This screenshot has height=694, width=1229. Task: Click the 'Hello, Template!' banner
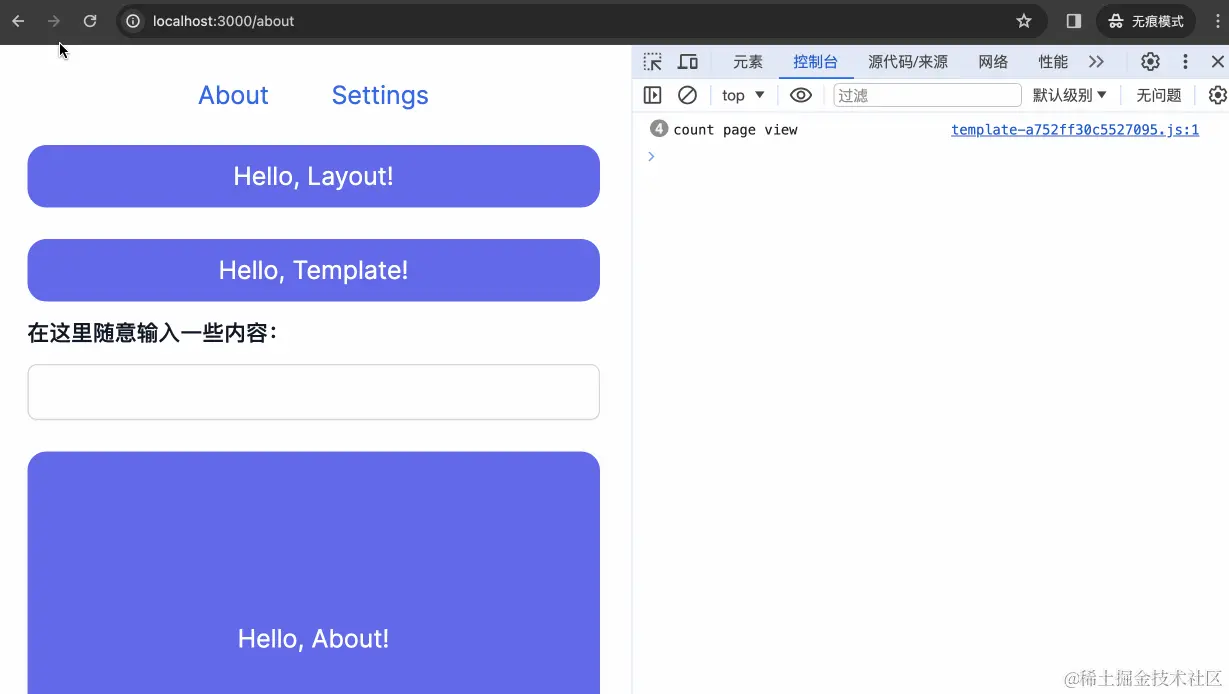coord(313,270)
